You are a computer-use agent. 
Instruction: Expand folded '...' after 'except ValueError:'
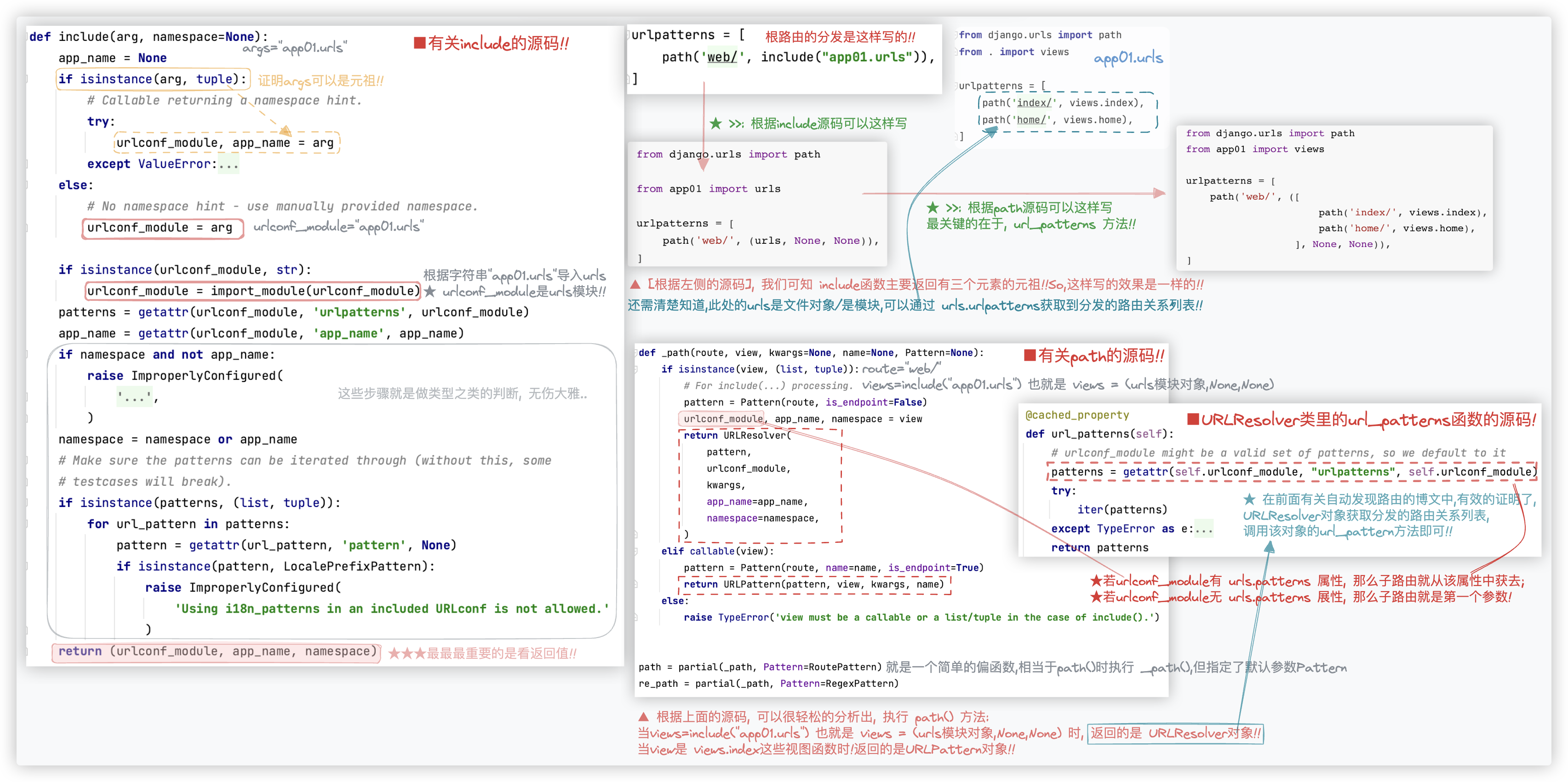pyautogui.click(x=229, y=164)
